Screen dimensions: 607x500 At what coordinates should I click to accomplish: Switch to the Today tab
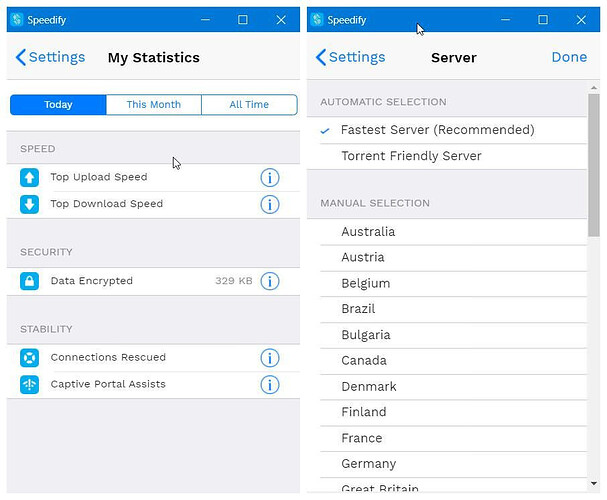pyautogui.click(x=58, y=104)
